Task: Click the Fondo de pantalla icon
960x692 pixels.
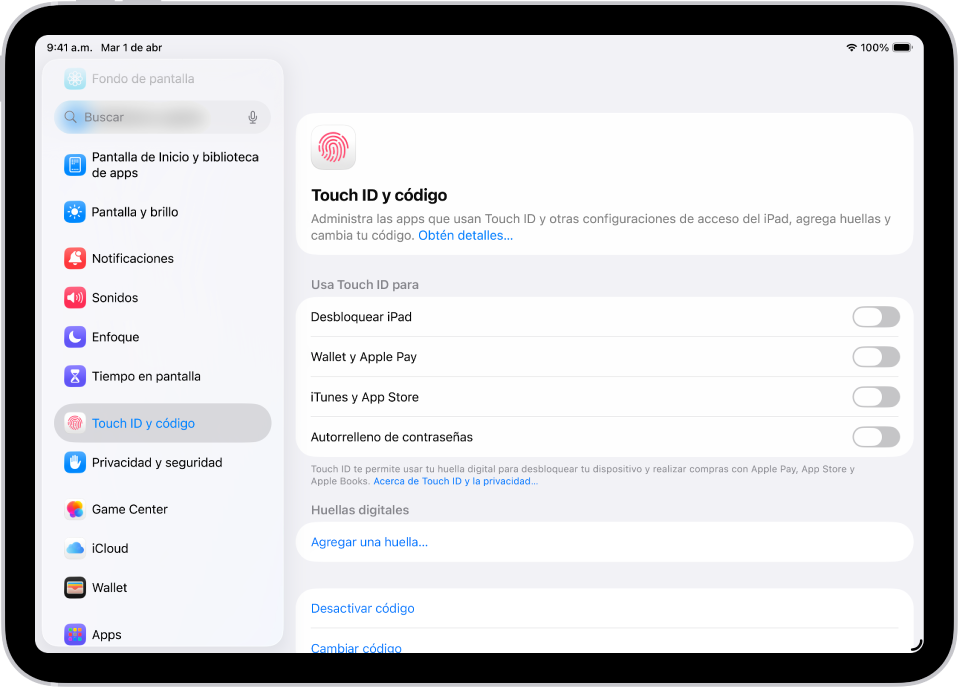Action: click(75, 79)
